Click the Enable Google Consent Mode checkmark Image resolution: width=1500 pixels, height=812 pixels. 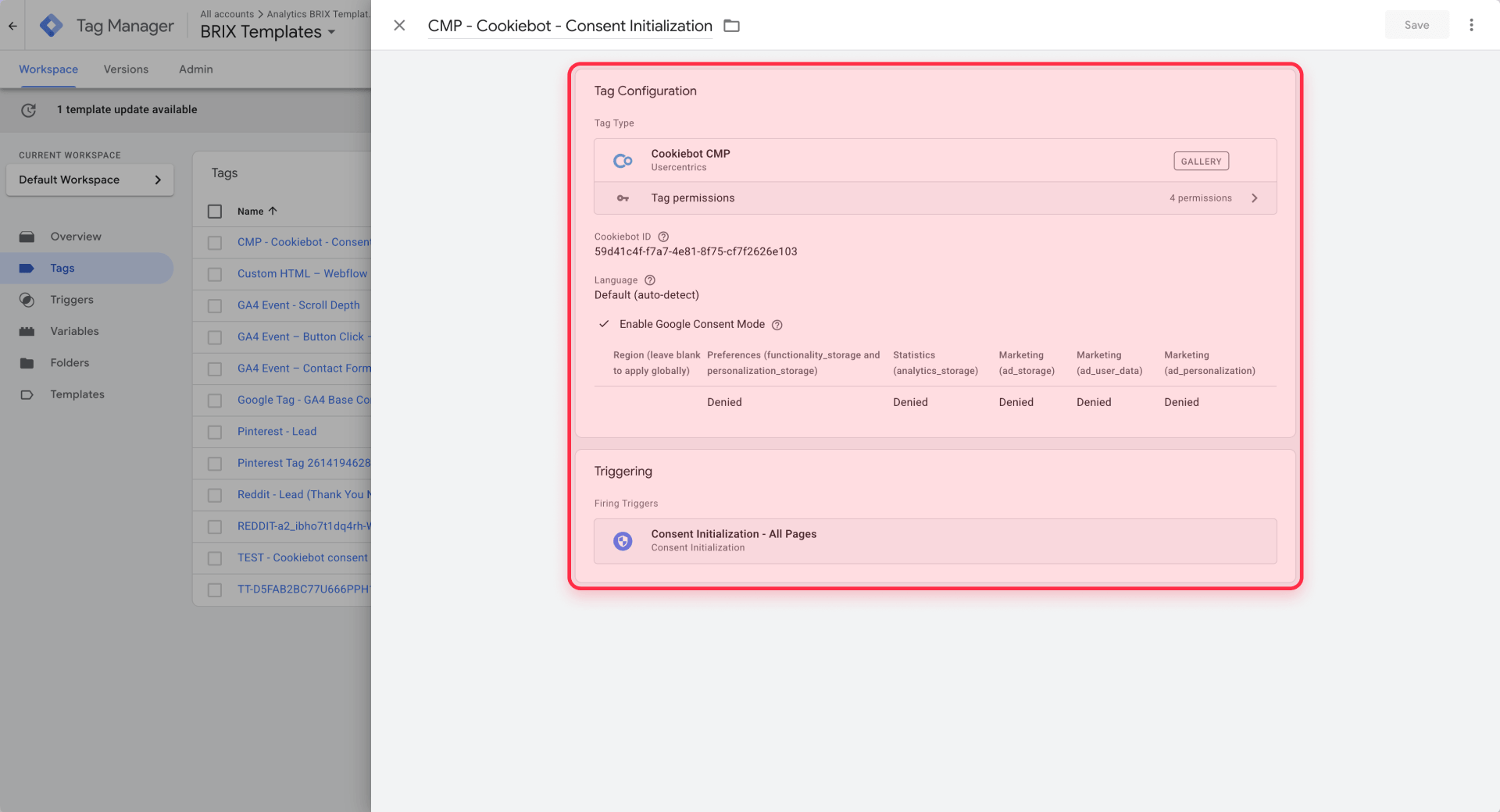[x=604, y=324]
